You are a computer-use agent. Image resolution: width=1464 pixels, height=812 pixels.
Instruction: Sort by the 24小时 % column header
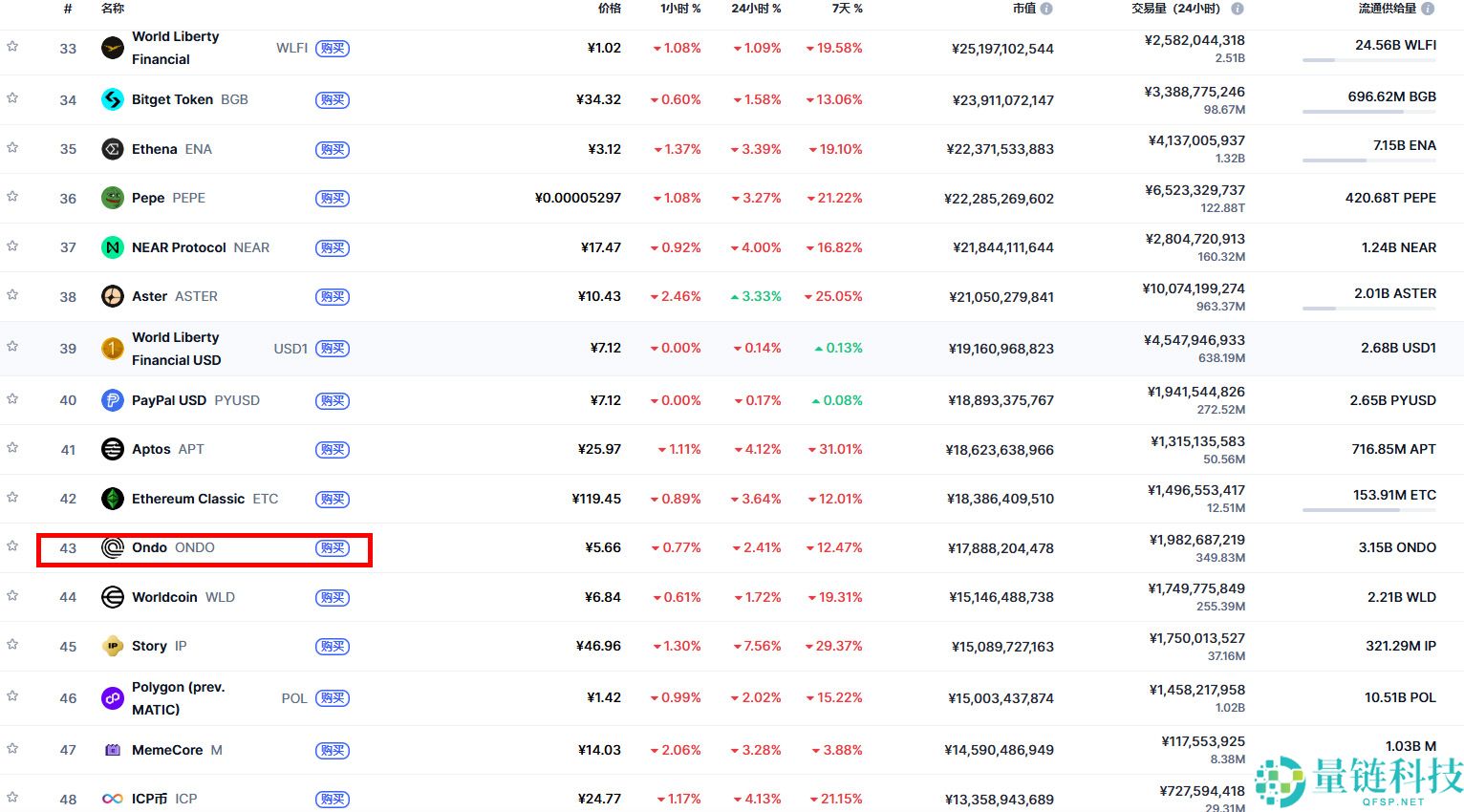click(x=756, y=9)
